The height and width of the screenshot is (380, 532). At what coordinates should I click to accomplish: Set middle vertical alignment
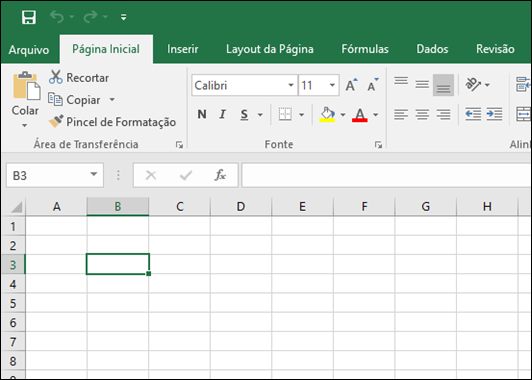(x=422, y=85)
